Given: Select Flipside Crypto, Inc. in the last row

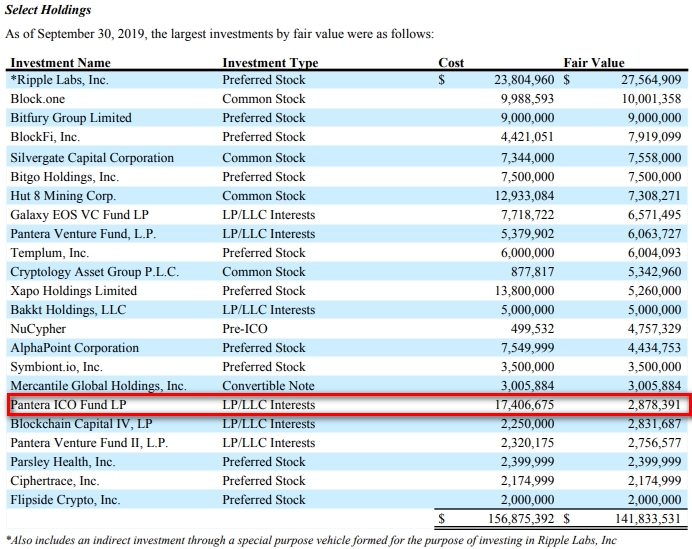Looking at the screenshot, I should point(65,500).
